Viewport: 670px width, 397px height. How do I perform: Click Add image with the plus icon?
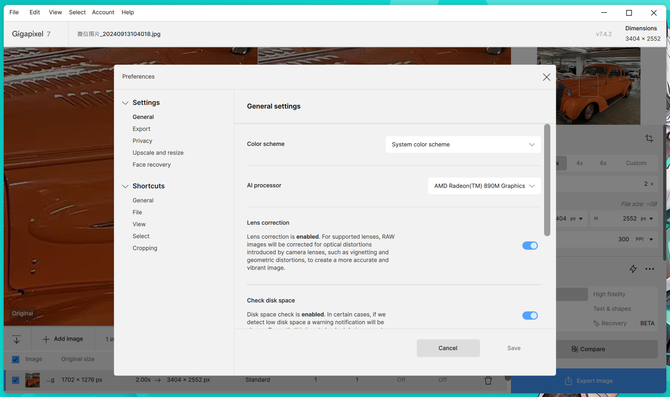pos(63,339)
